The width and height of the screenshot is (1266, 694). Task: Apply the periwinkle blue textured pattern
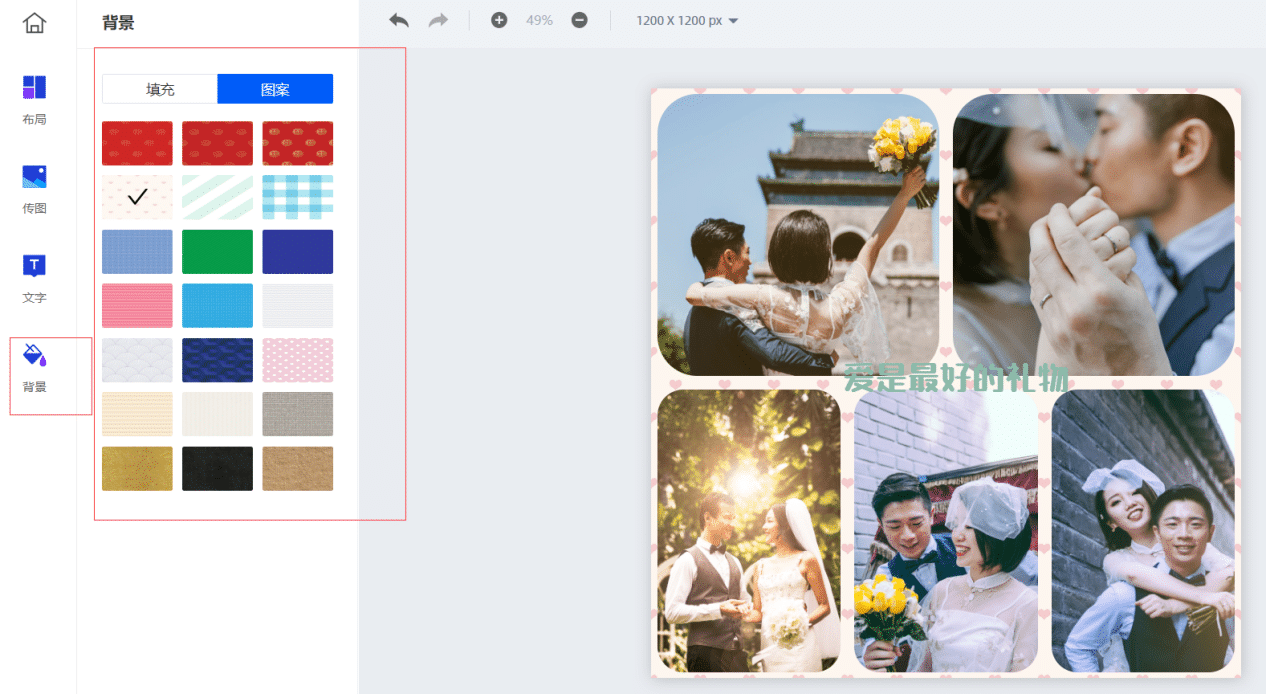click(x=137, y=252)
